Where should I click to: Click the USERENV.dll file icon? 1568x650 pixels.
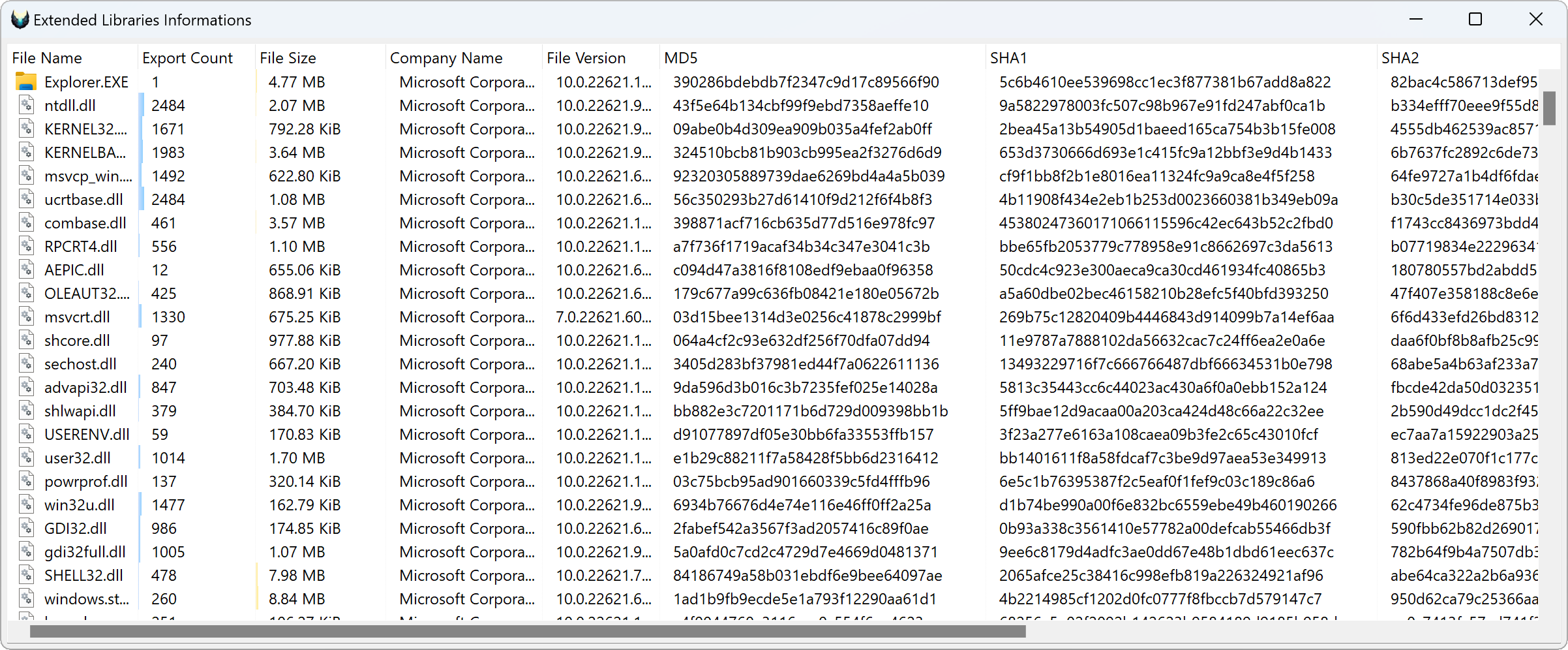pos(26,434)
